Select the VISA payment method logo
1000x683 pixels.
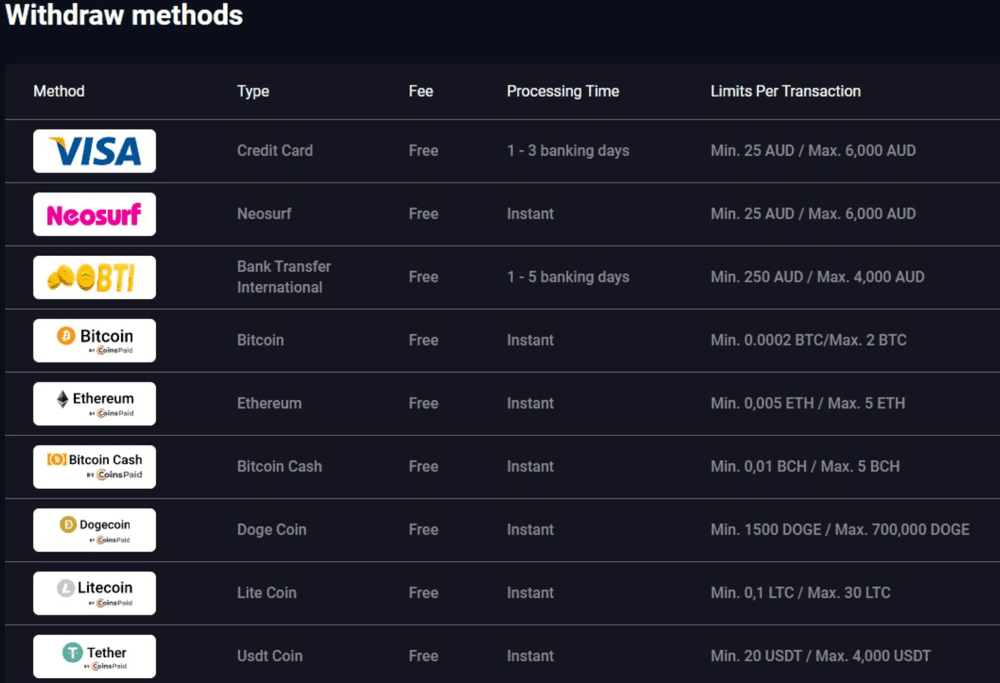[94, 151]
